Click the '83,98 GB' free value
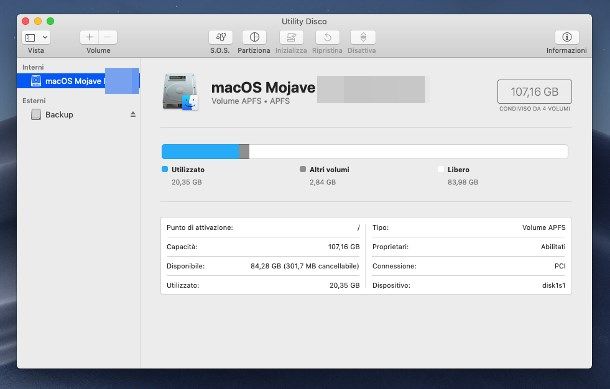This screenshot has width=610, height=389. pyautogui.click(x=463, y=182)
